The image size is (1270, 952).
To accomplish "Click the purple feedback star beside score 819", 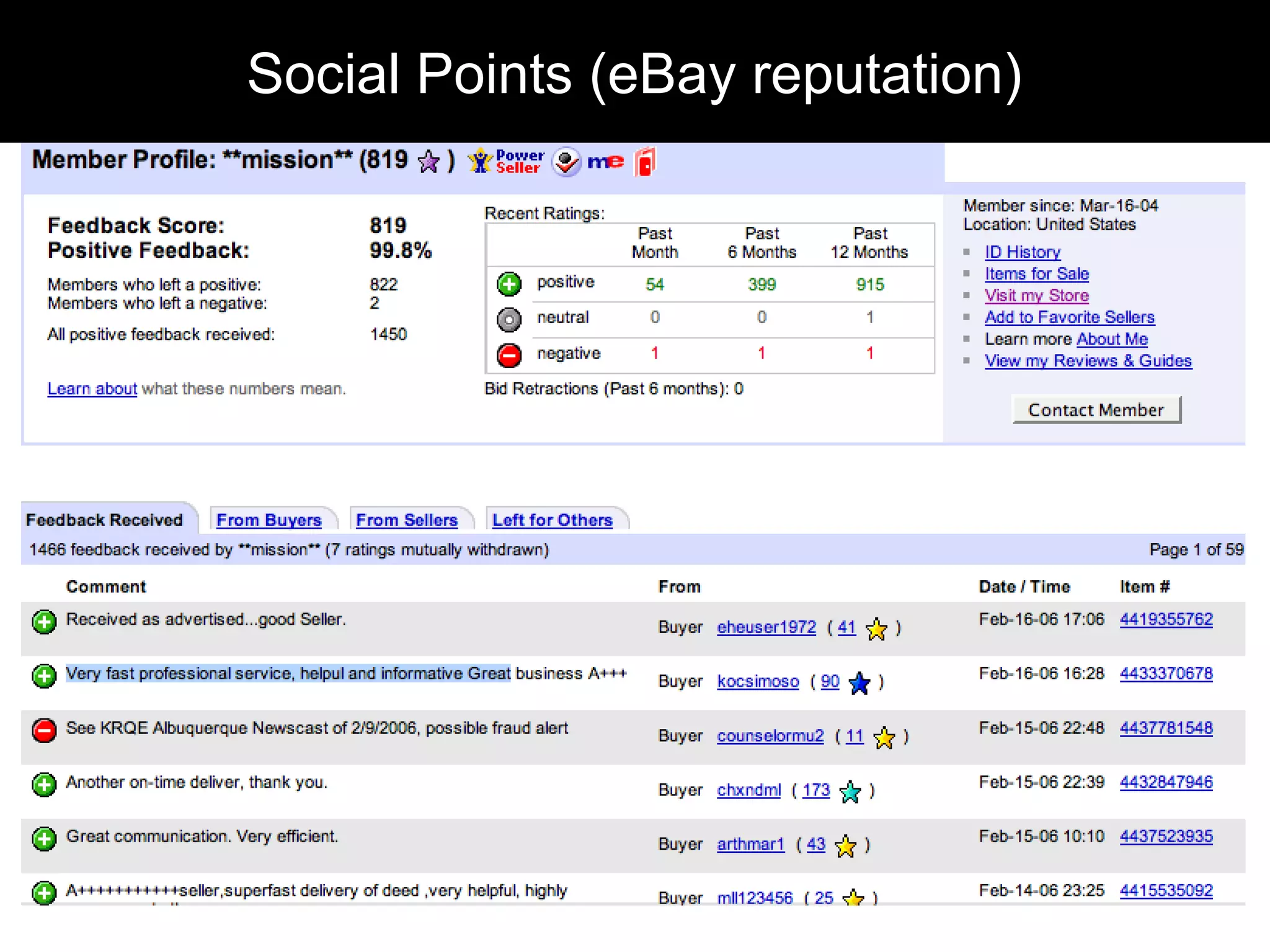I will click(429, 162).
